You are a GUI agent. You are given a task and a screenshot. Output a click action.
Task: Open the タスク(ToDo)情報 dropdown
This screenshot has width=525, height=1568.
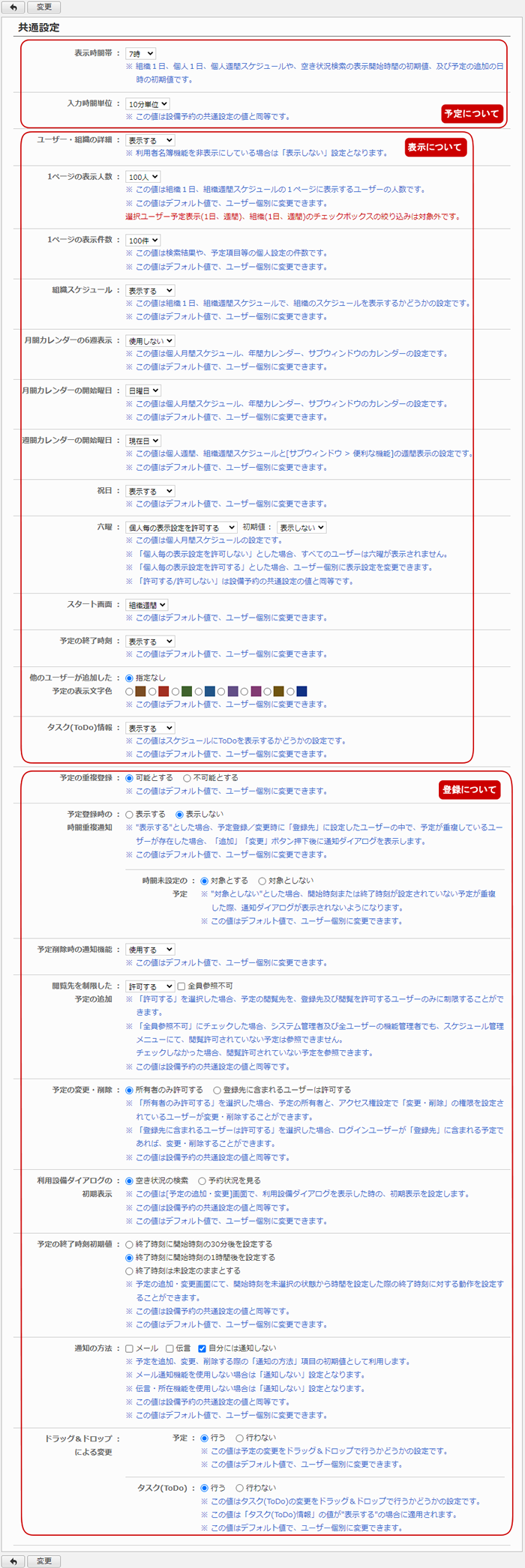(x=150, y=728)
